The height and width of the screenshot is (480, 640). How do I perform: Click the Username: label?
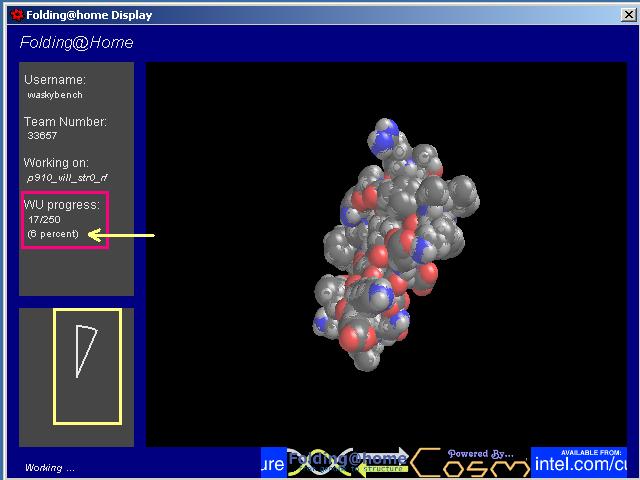(x=55, y=80)
